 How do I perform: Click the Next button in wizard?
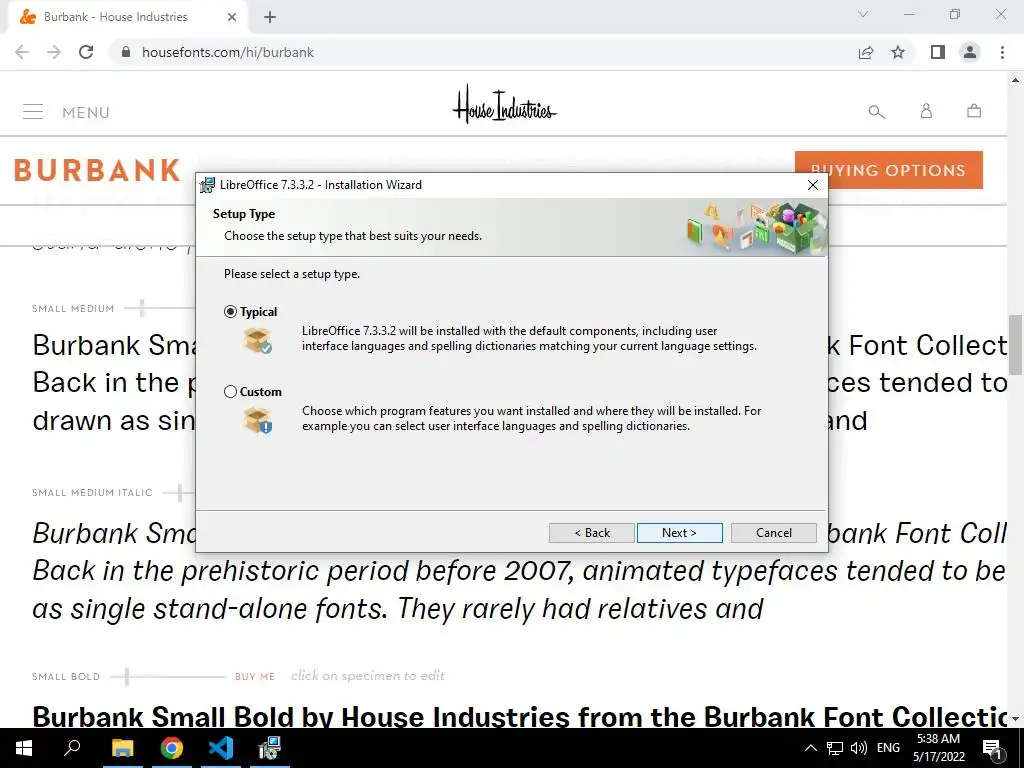[x=679, y=533]
